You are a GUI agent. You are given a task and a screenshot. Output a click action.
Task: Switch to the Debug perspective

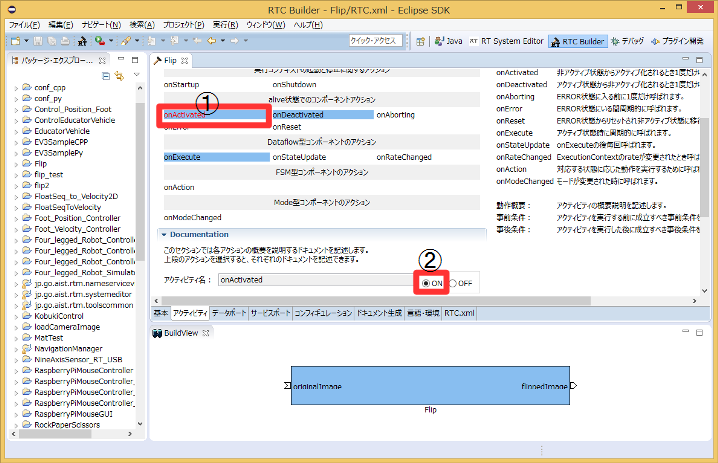(x=627, y=41)
